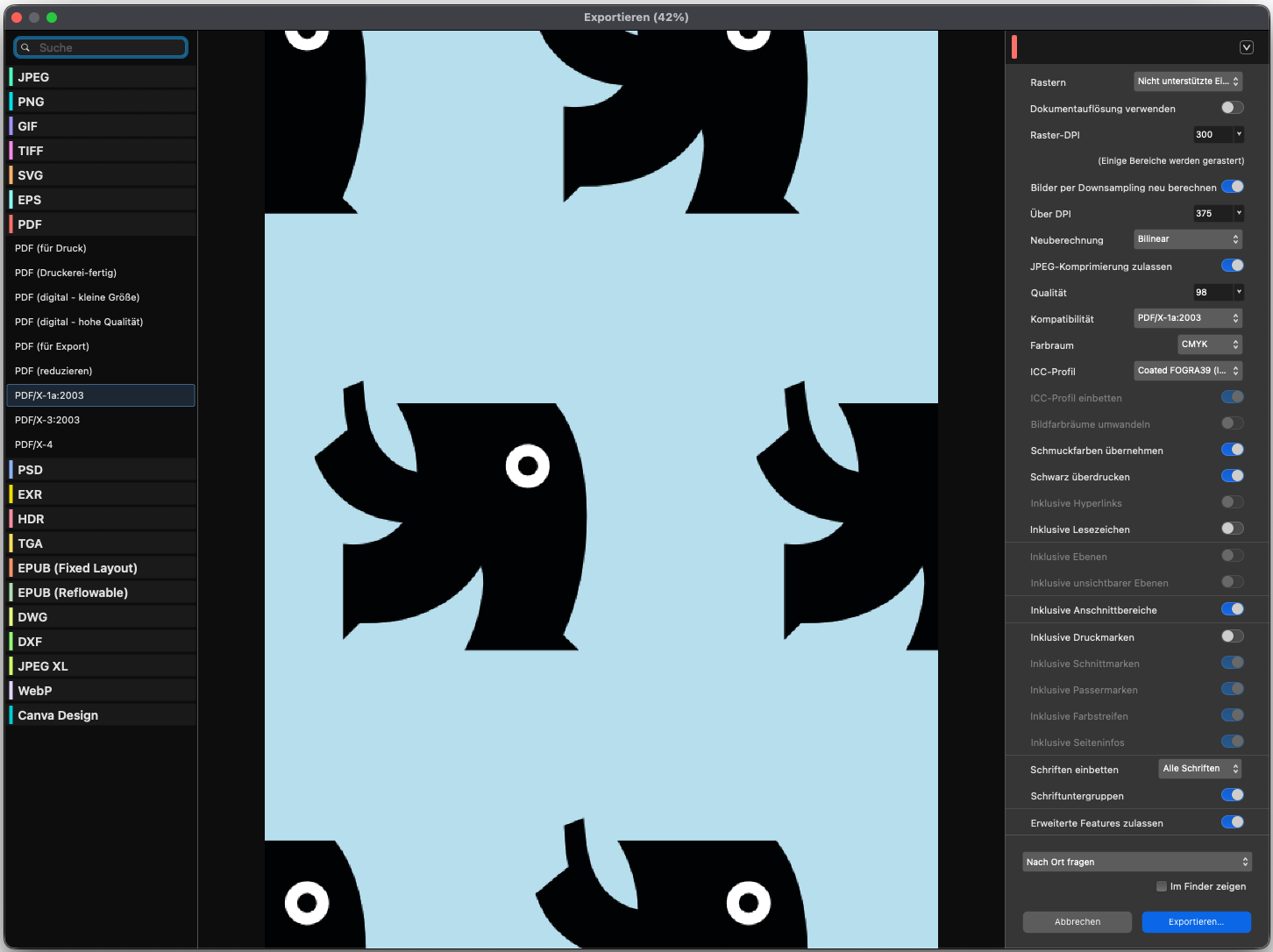Select preset PDF (reduzieren)
The width and height of the screenshot is (1273, 952).
101,371
